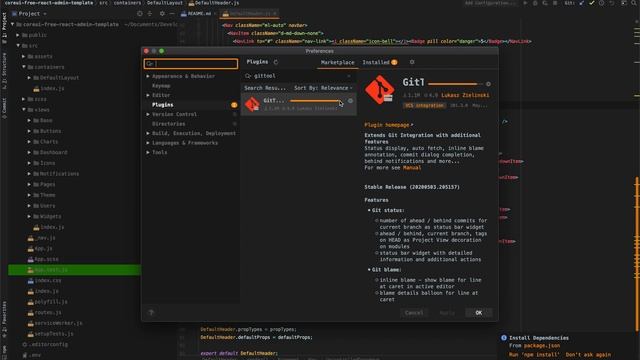Image resolution: width=640 pixels, height=360 pixels.
Task: Open the Sort By: Relevance dropdown
Action: 323,88
